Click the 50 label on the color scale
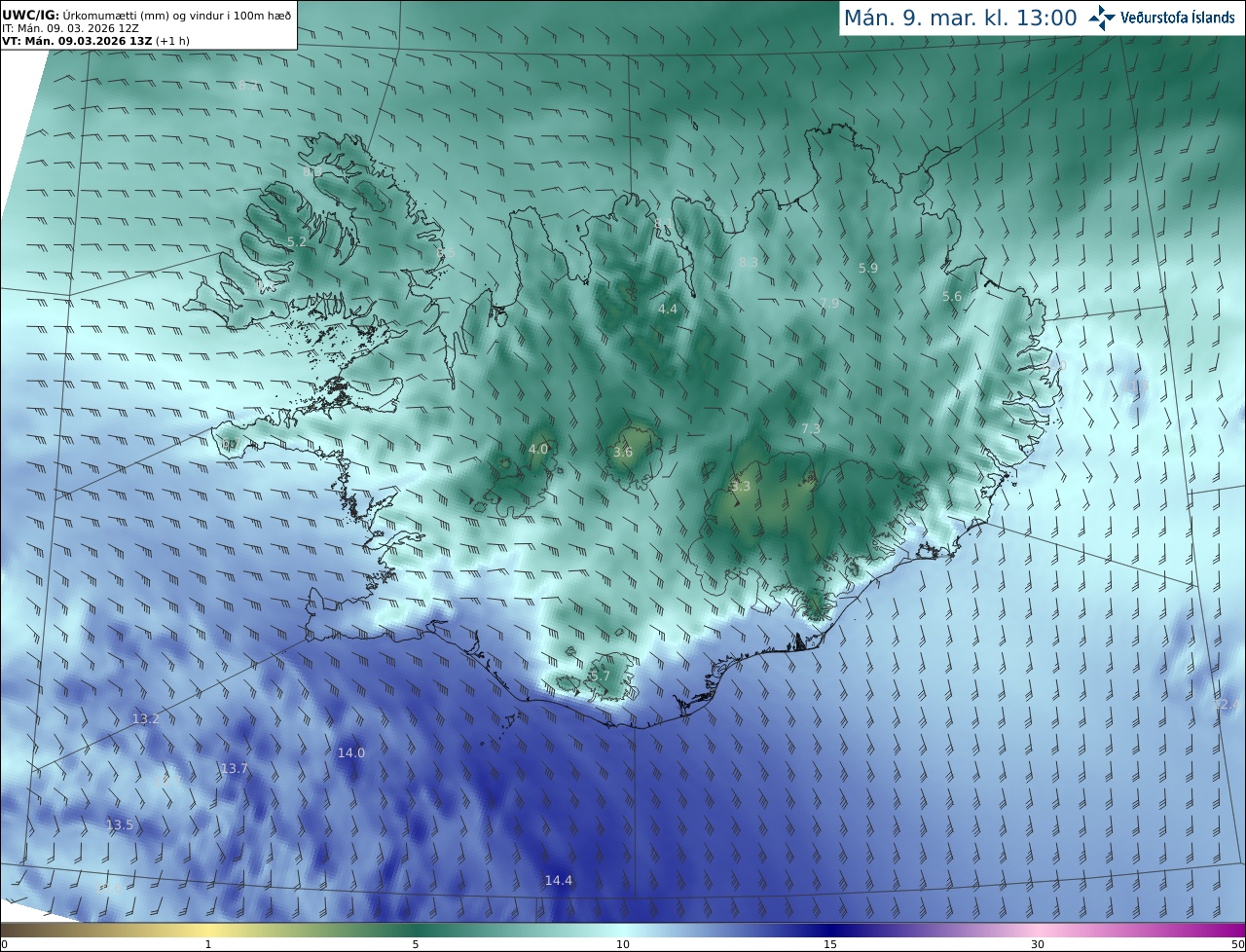1246x952 pixels. [x=1237, y=944]
